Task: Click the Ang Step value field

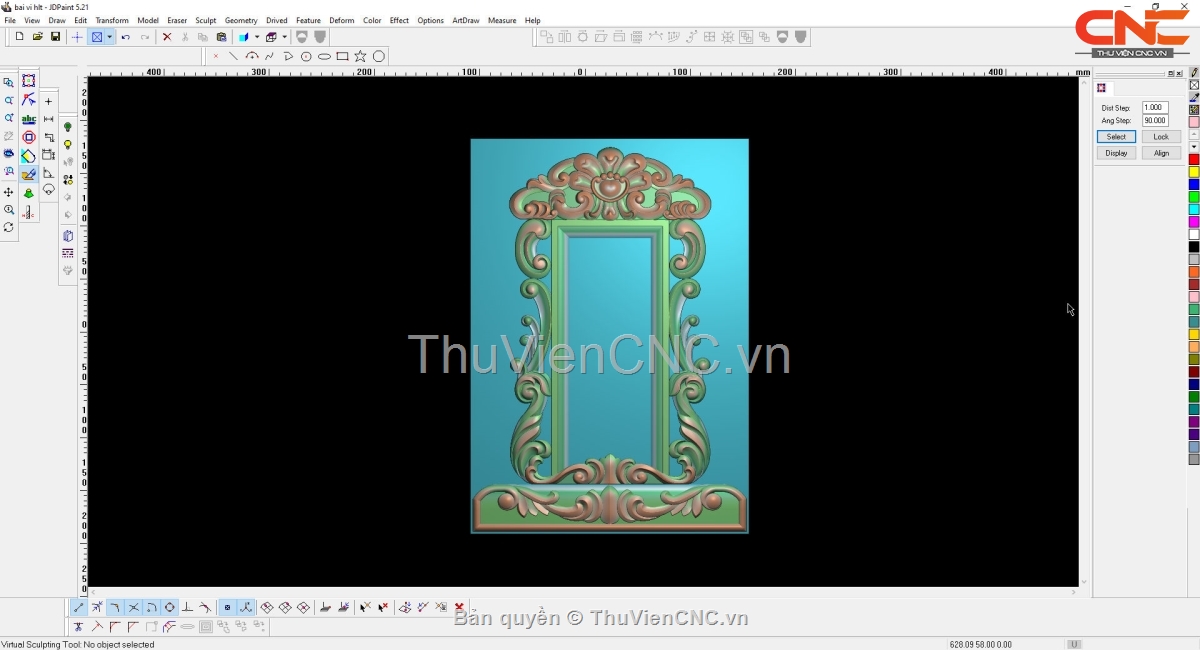Action: click(x=1155, y=121)
